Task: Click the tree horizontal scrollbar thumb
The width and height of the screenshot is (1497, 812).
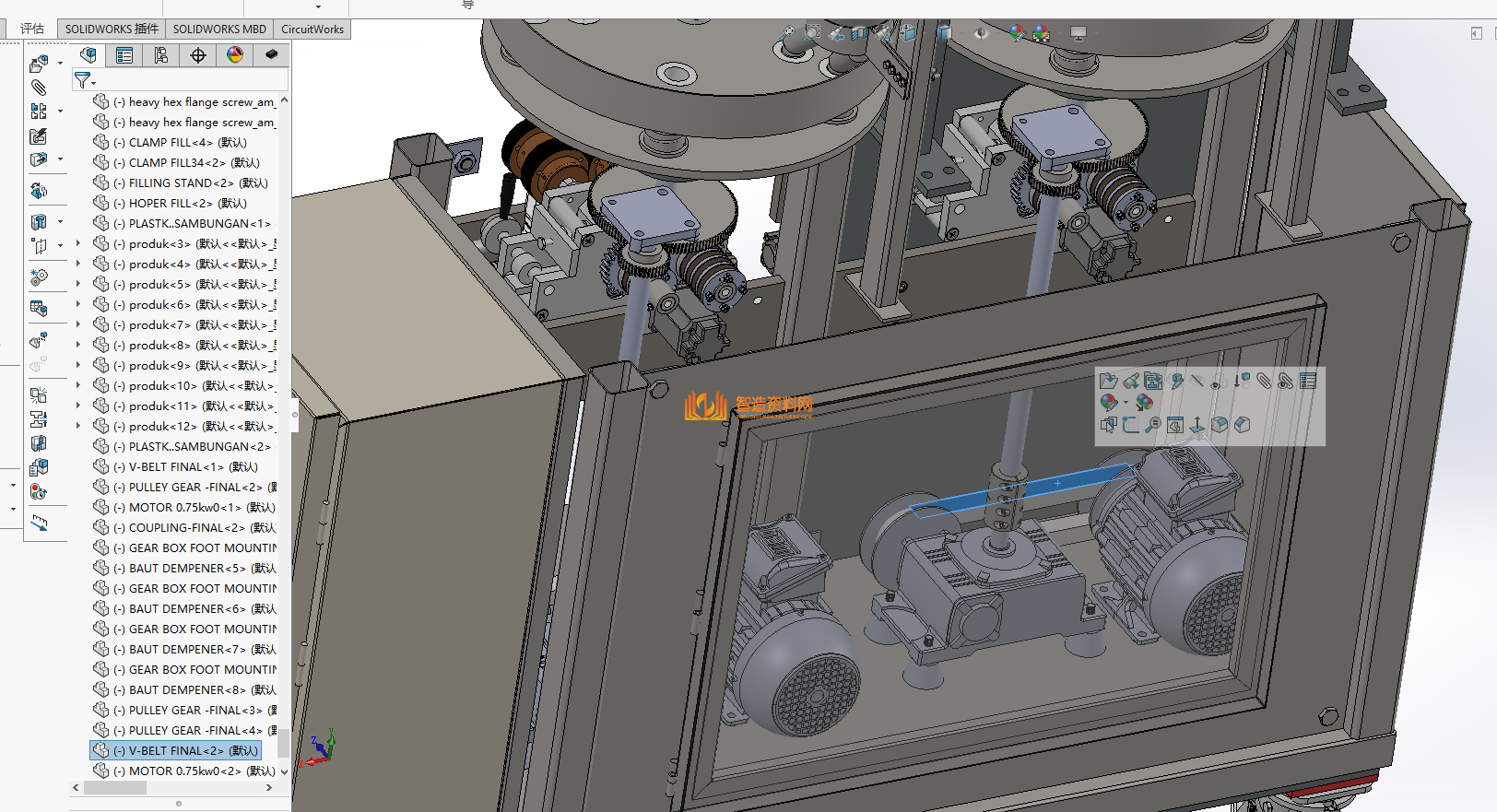Action: [115, 788]
